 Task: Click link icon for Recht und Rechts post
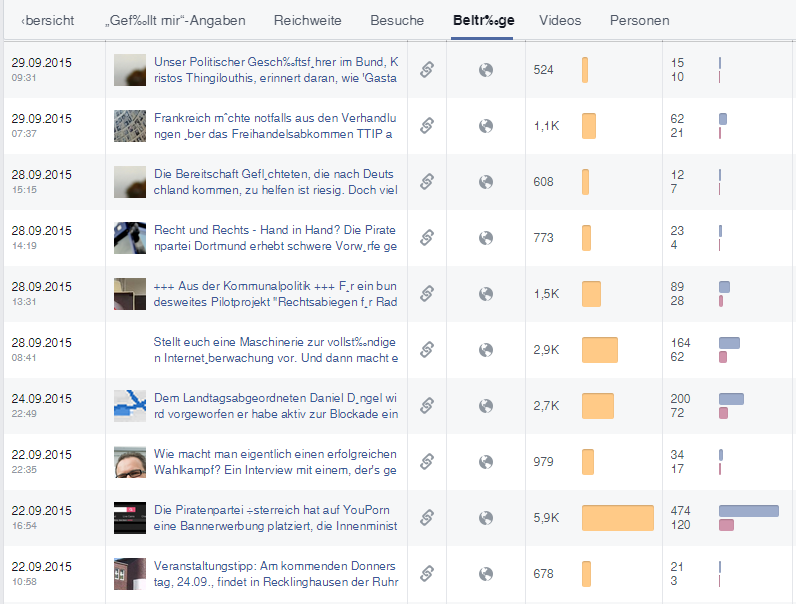point(427,238)
